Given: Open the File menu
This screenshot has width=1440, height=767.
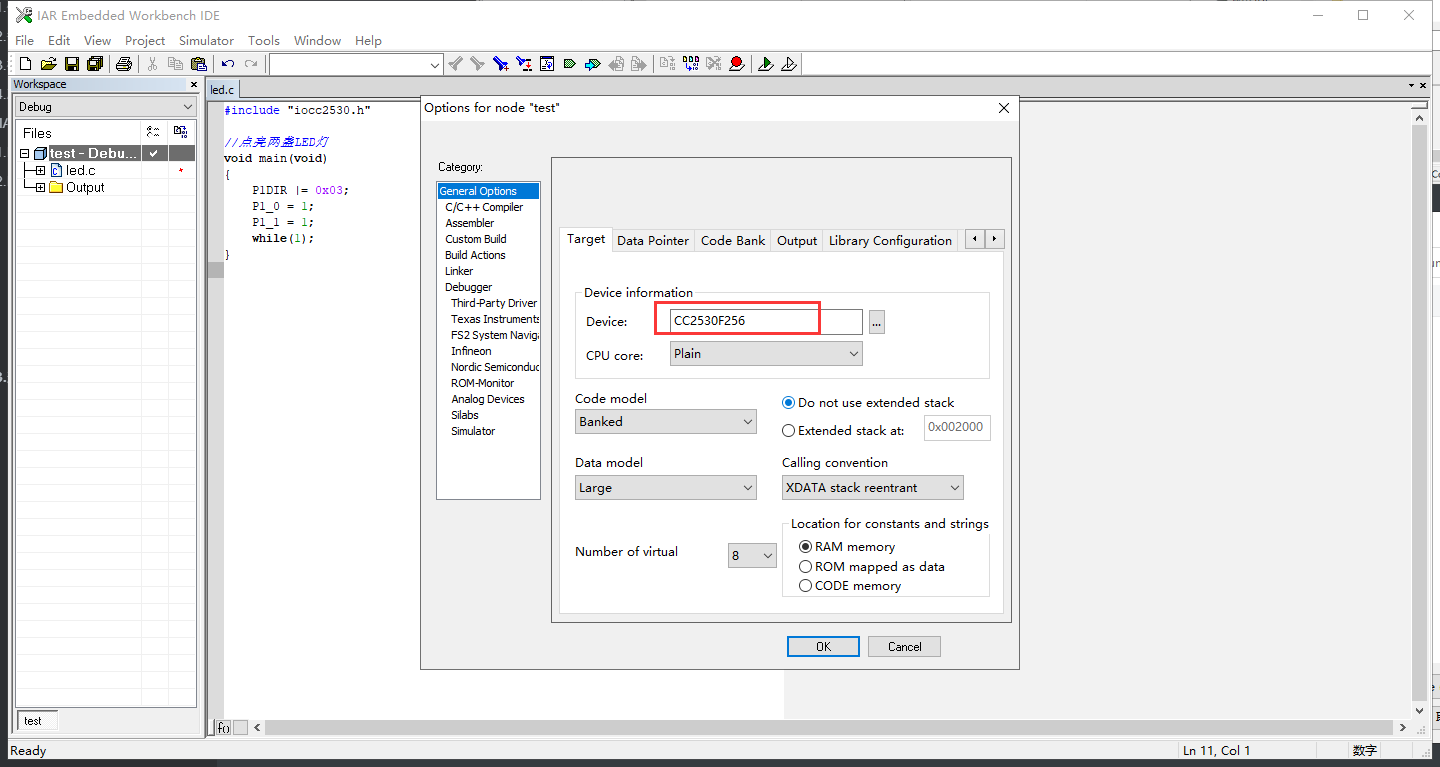Looking at the screenshot, I should (x=25, y=40).
